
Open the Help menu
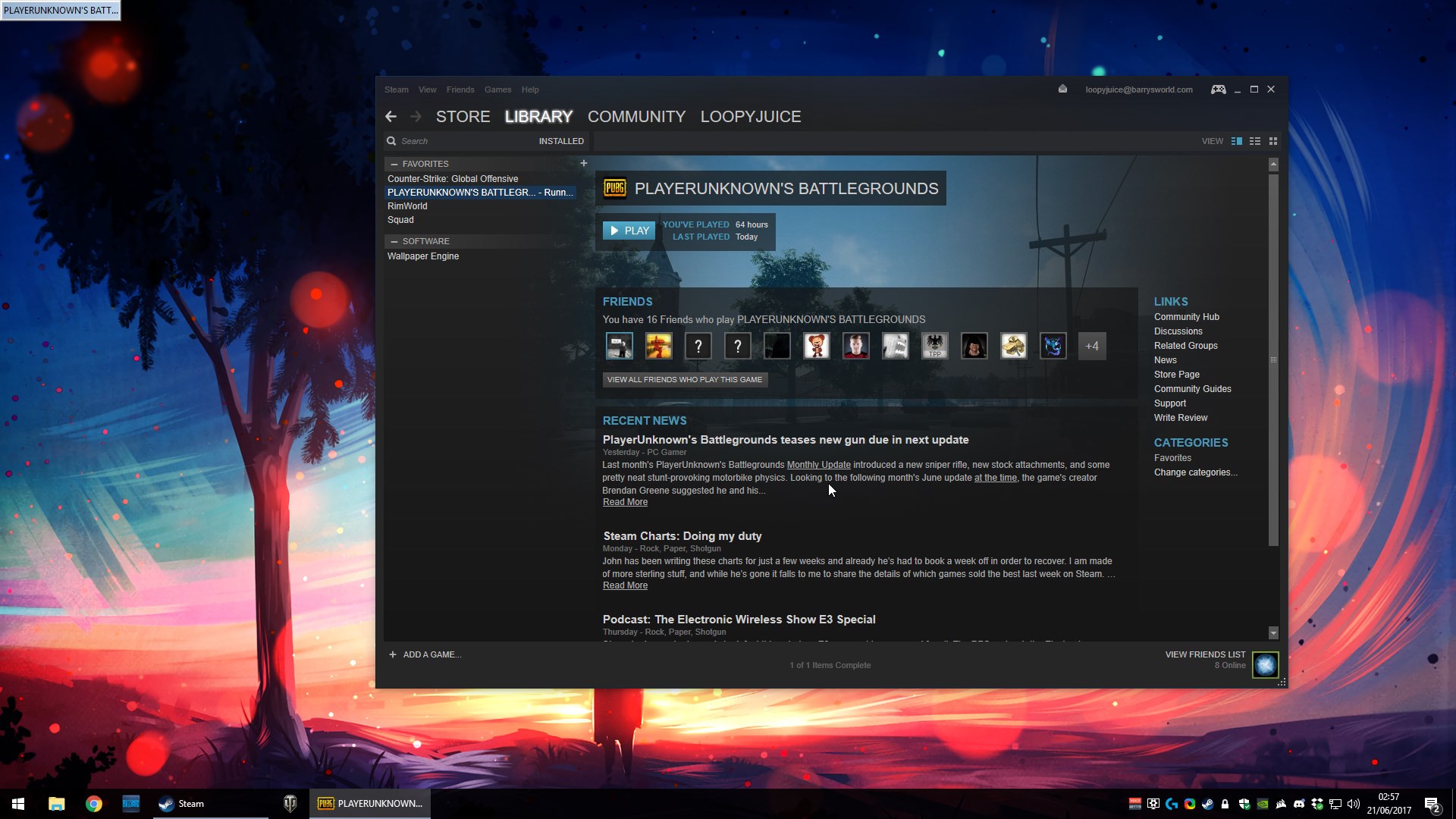530,89
